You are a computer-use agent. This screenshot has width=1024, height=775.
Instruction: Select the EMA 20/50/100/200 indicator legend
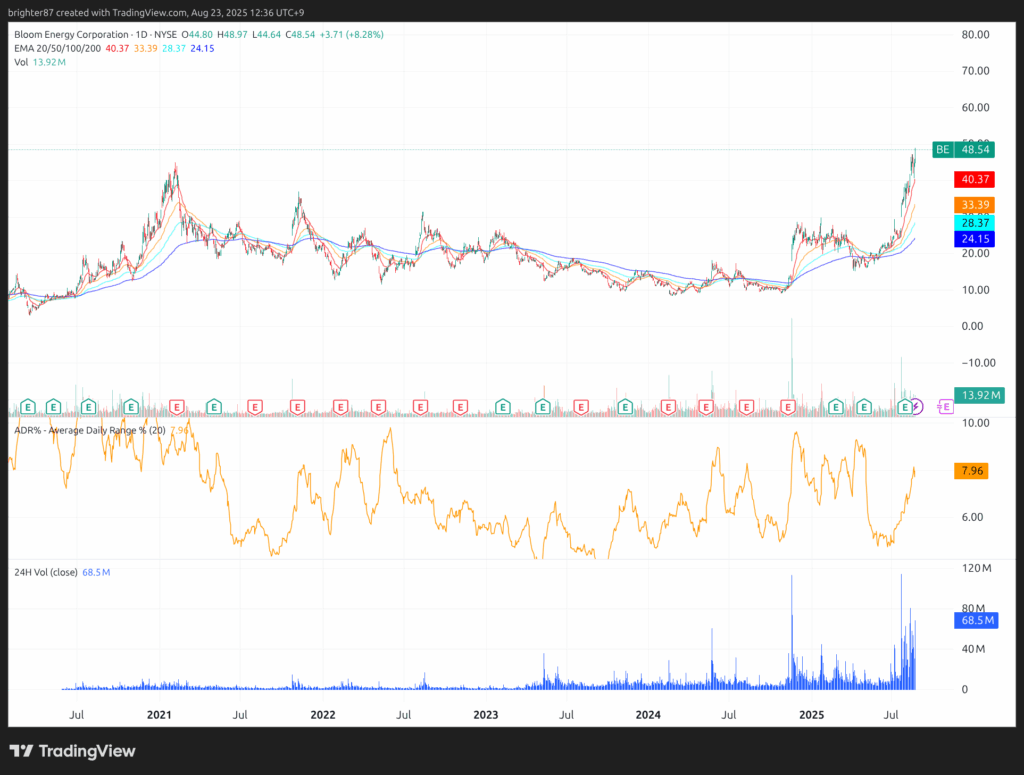coord(57,48)
